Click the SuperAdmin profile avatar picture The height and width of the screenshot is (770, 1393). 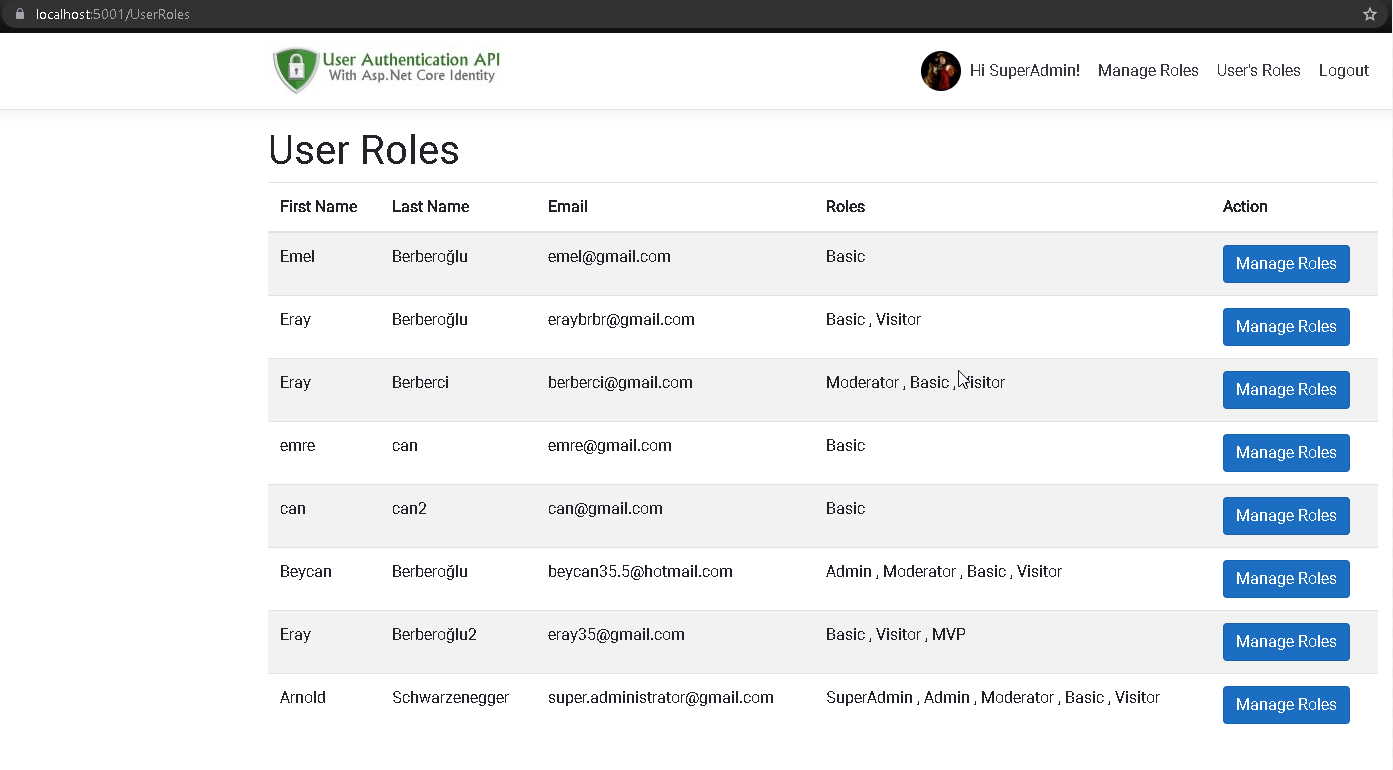(x=940, y=71)
